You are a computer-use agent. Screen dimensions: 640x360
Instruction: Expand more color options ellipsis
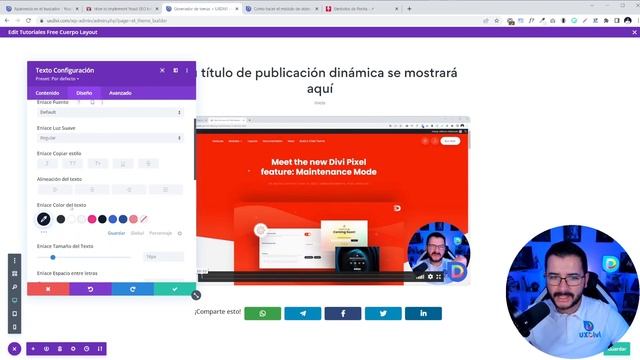[44, 232]
